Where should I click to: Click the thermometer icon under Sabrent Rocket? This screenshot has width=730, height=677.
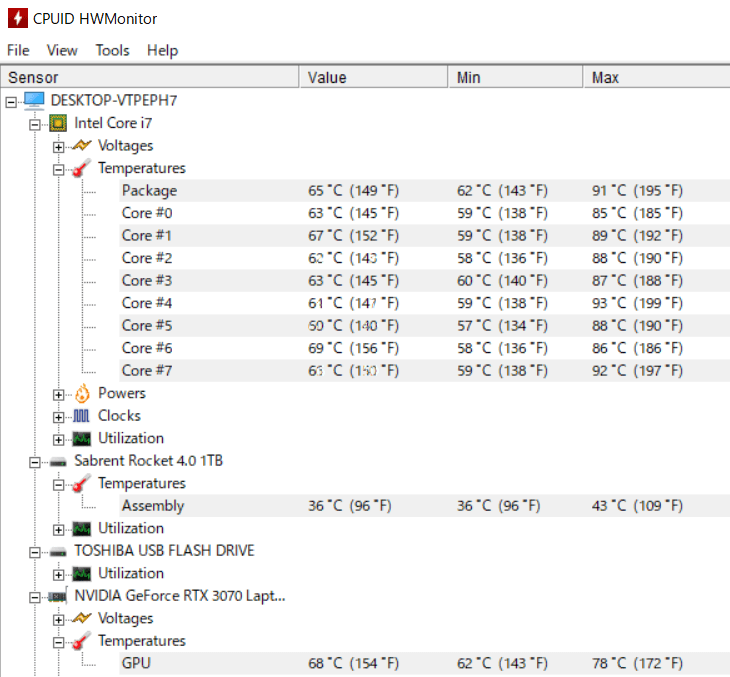[x=82, y=483]
